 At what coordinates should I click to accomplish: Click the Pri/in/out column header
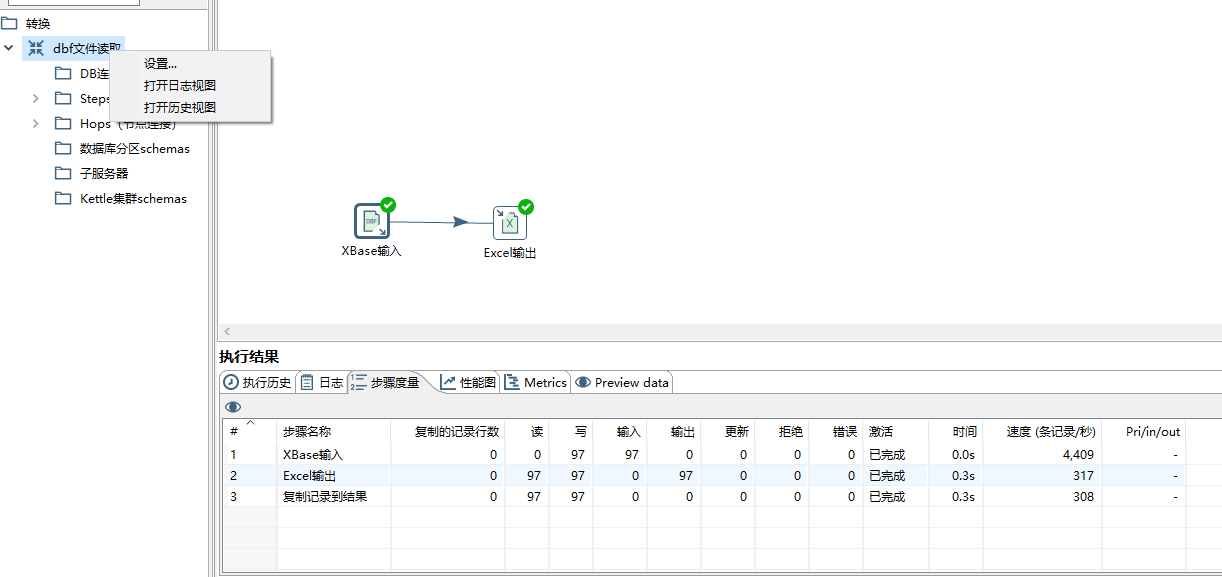click(x=1144, y=432)
